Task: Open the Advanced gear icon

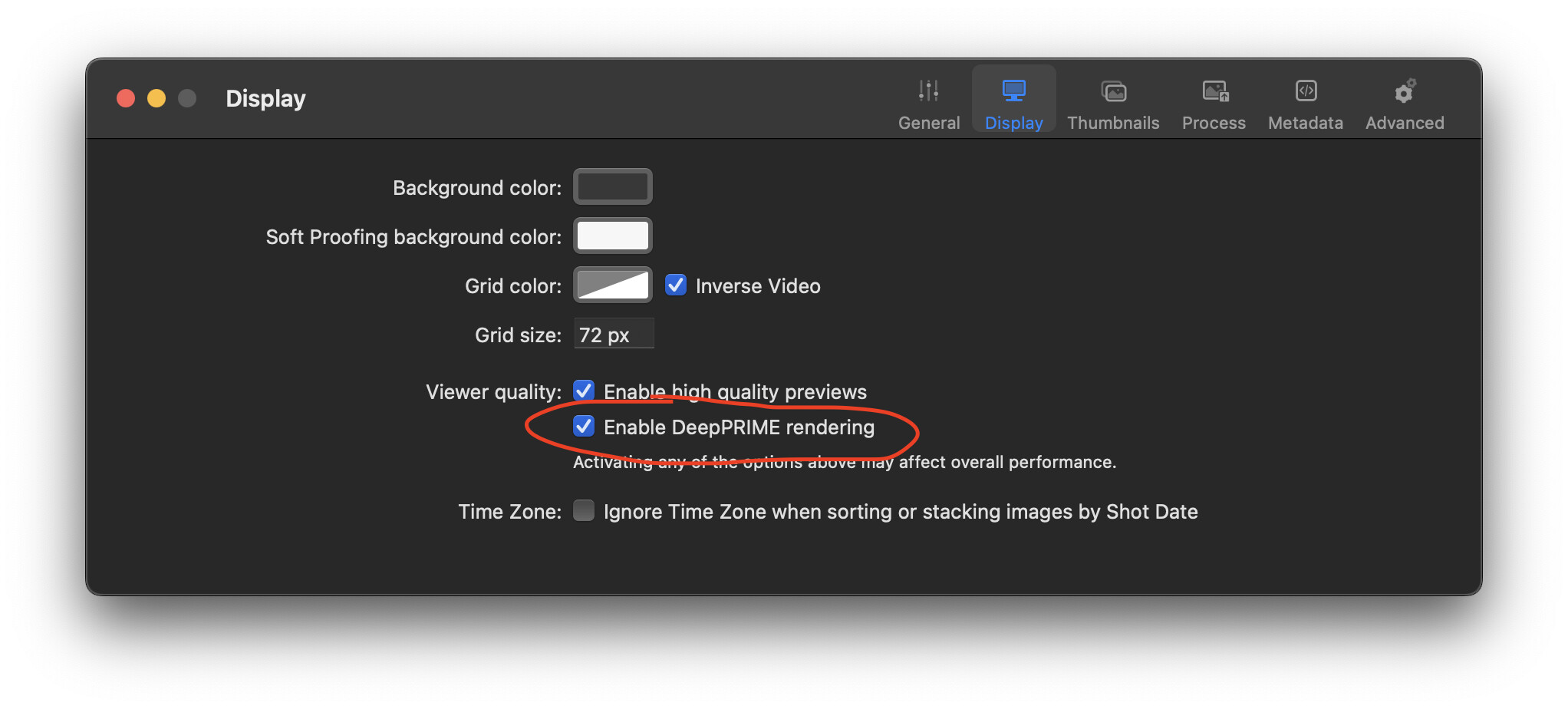Action: click(x=1405, y=91)
